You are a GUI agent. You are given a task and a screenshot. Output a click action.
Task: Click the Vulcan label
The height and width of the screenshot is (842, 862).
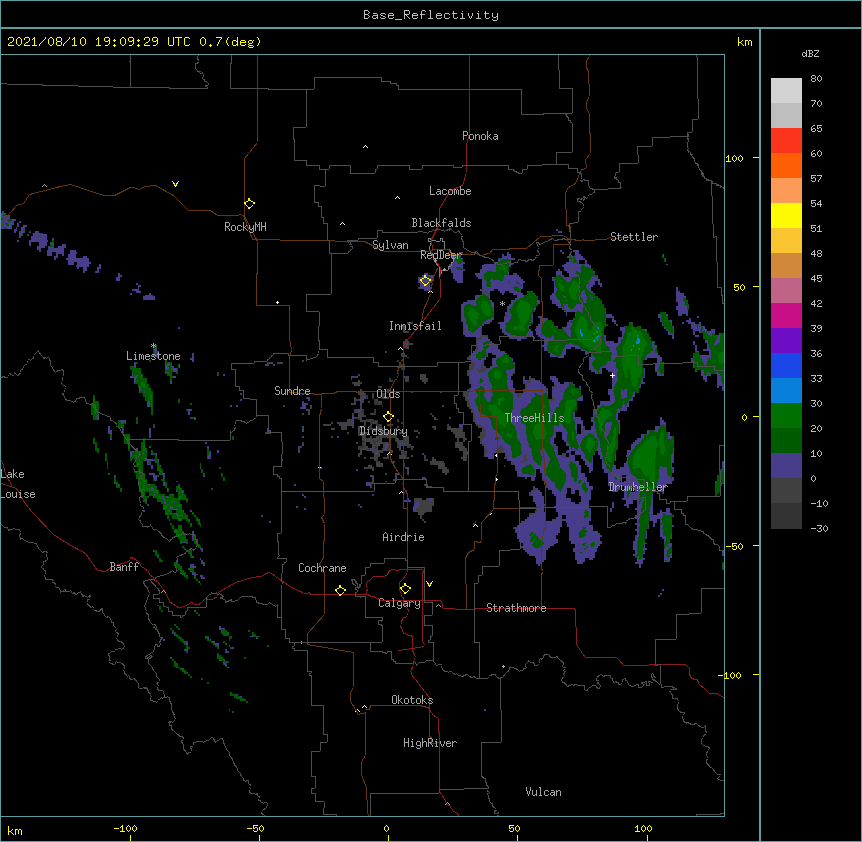pos(543,792)
